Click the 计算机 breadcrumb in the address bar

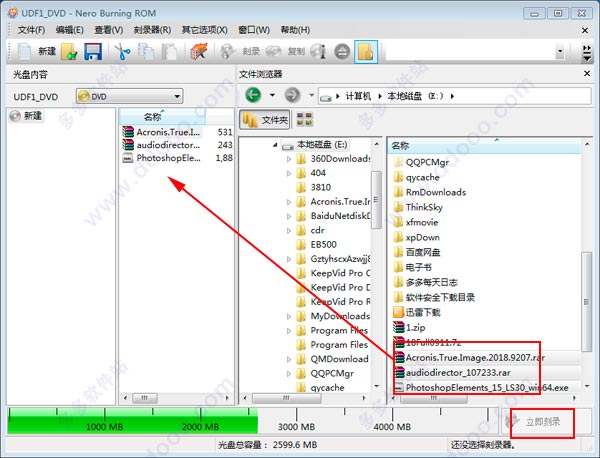click(358, 96)
